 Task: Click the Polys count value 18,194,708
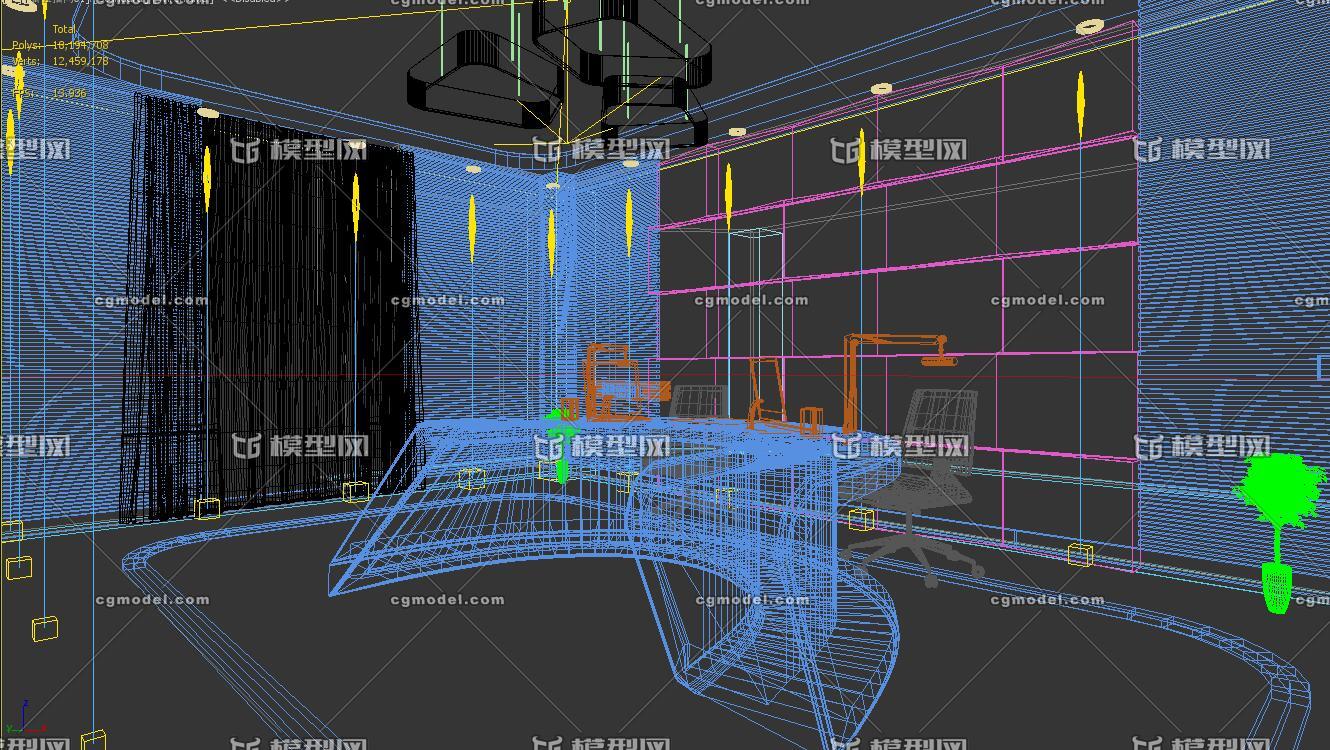point(80,45)
